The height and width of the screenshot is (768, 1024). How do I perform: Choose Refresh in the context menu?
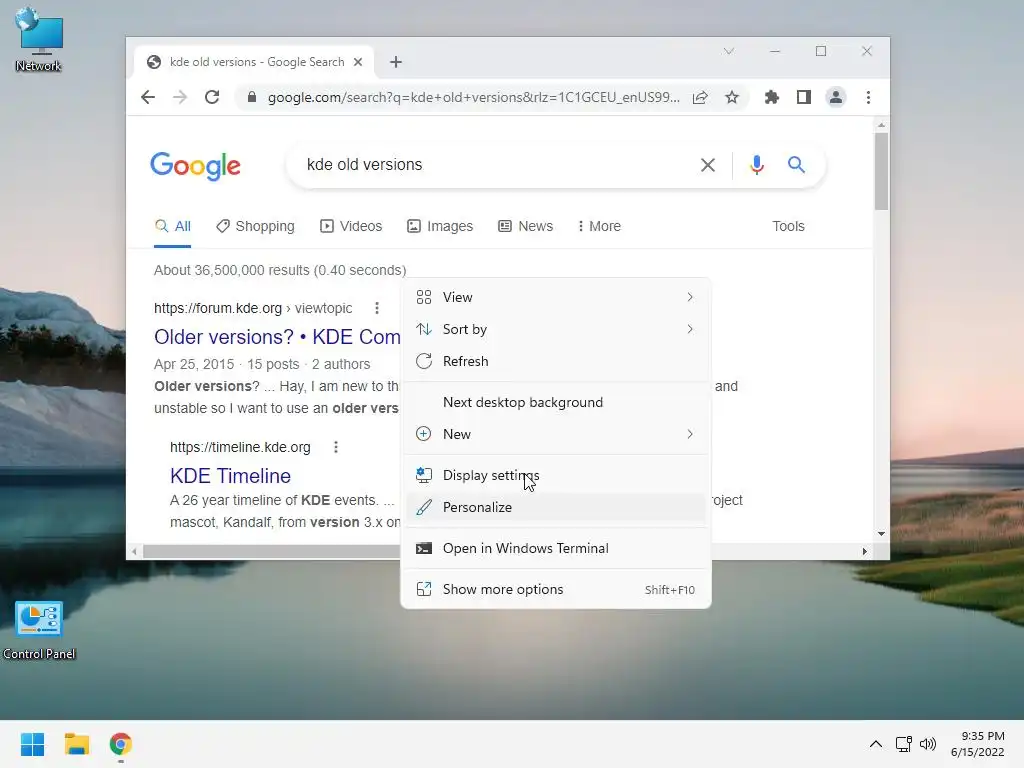pos(556,361)
